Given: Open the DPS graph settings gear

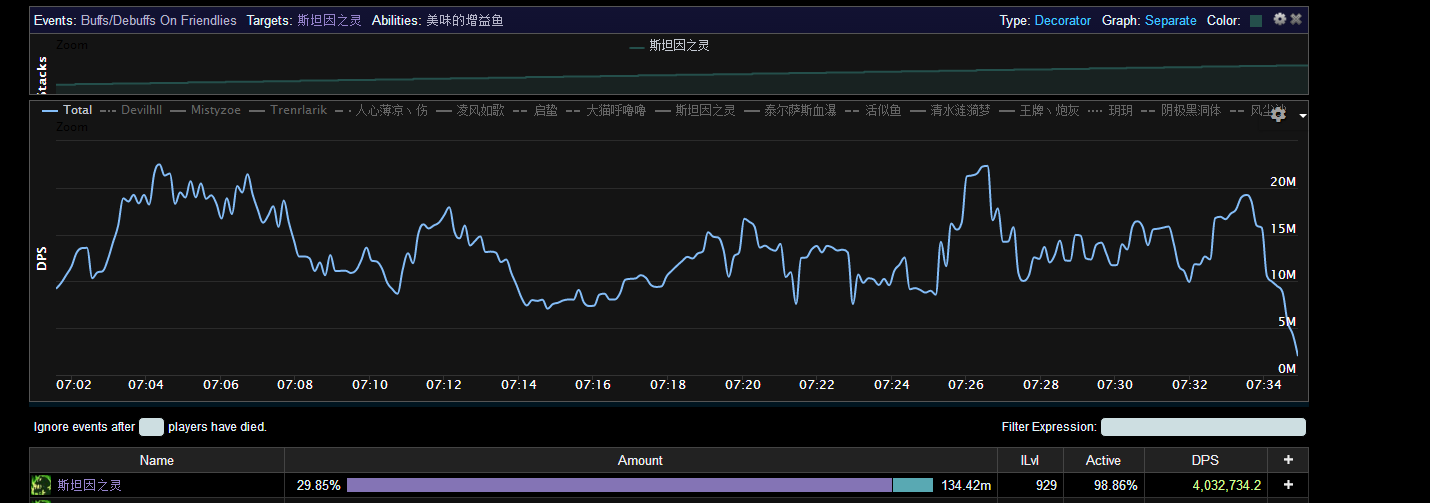Looking at the screenshot, I should click(x=1278, y=115).
